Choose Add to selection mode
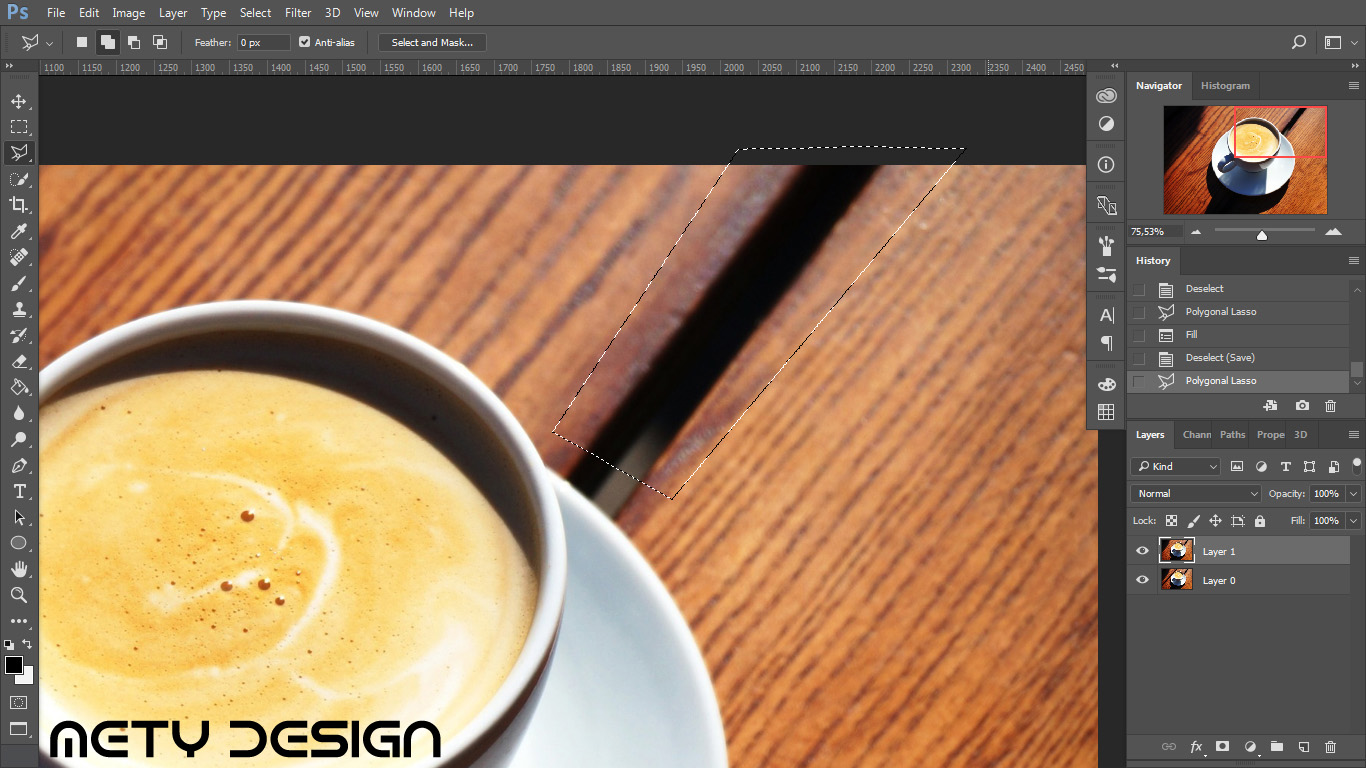1366x768 pixels. point(108,42)
